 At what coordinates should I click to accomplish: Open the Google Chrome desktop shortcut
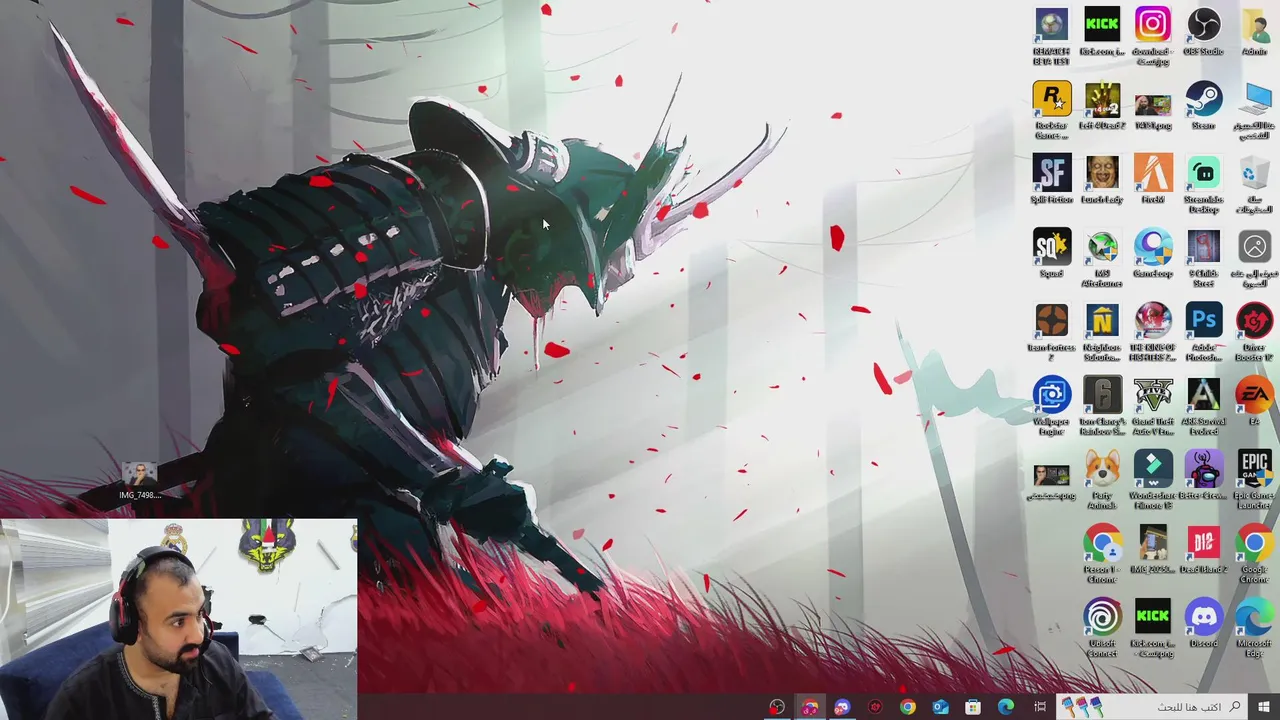coord(1254,554)
